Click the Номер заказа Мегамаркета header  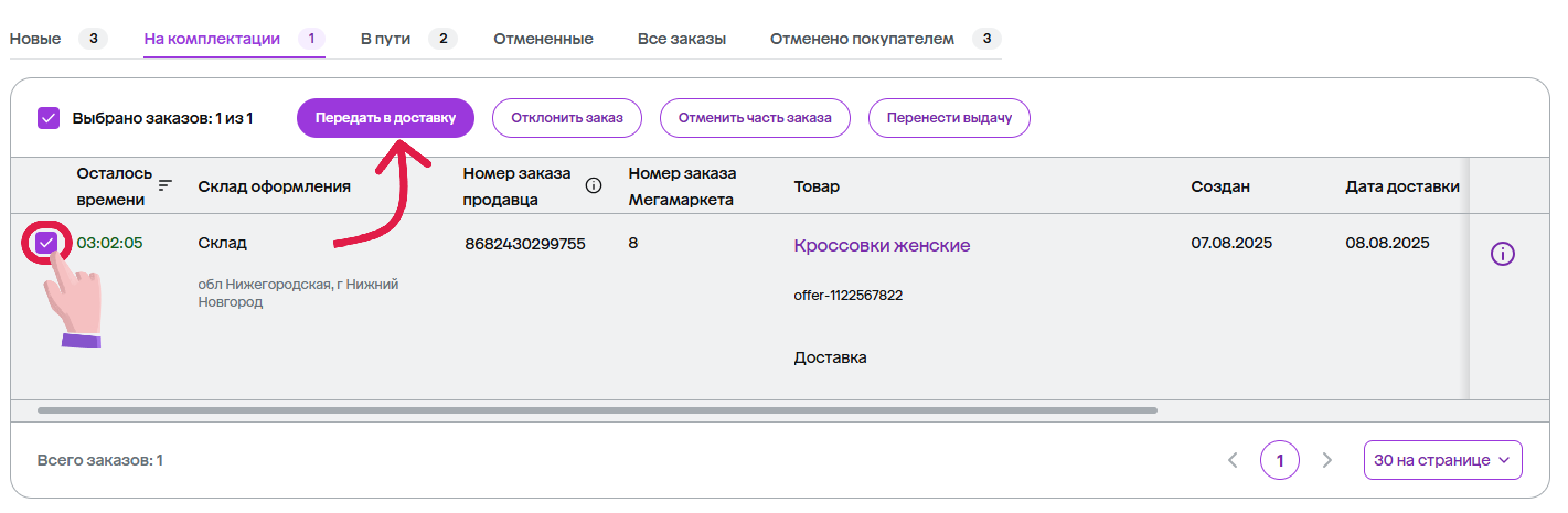[x=682, y=186]
